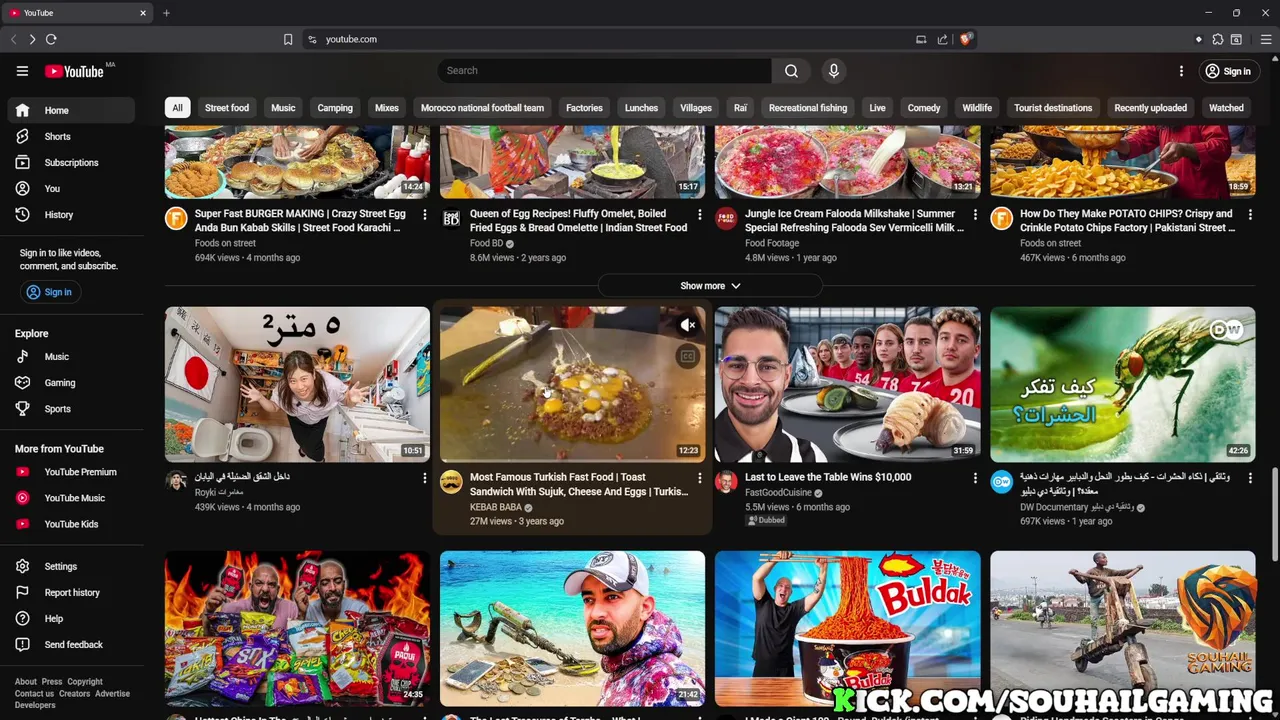Select the Recreational fishing chip
Screen dimensions: 1280x720
click(x=808, y=108)
